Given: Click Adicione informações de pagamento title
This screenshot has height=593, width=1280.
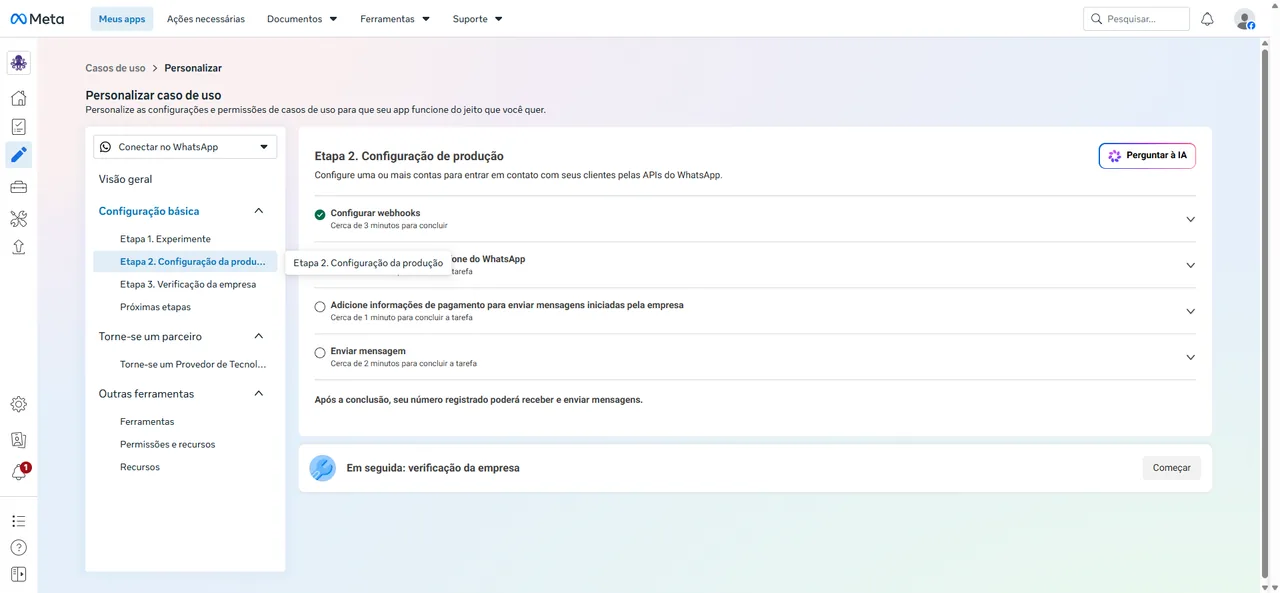Looking at the screenshot, I should (507, 305).
